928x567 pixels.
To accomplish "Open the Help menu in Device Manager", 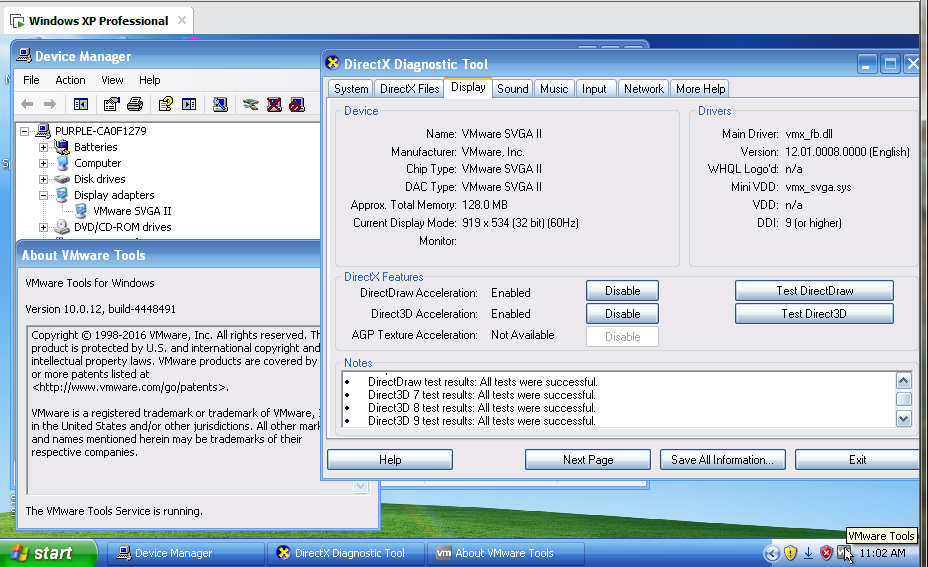I will coord(150,80).
